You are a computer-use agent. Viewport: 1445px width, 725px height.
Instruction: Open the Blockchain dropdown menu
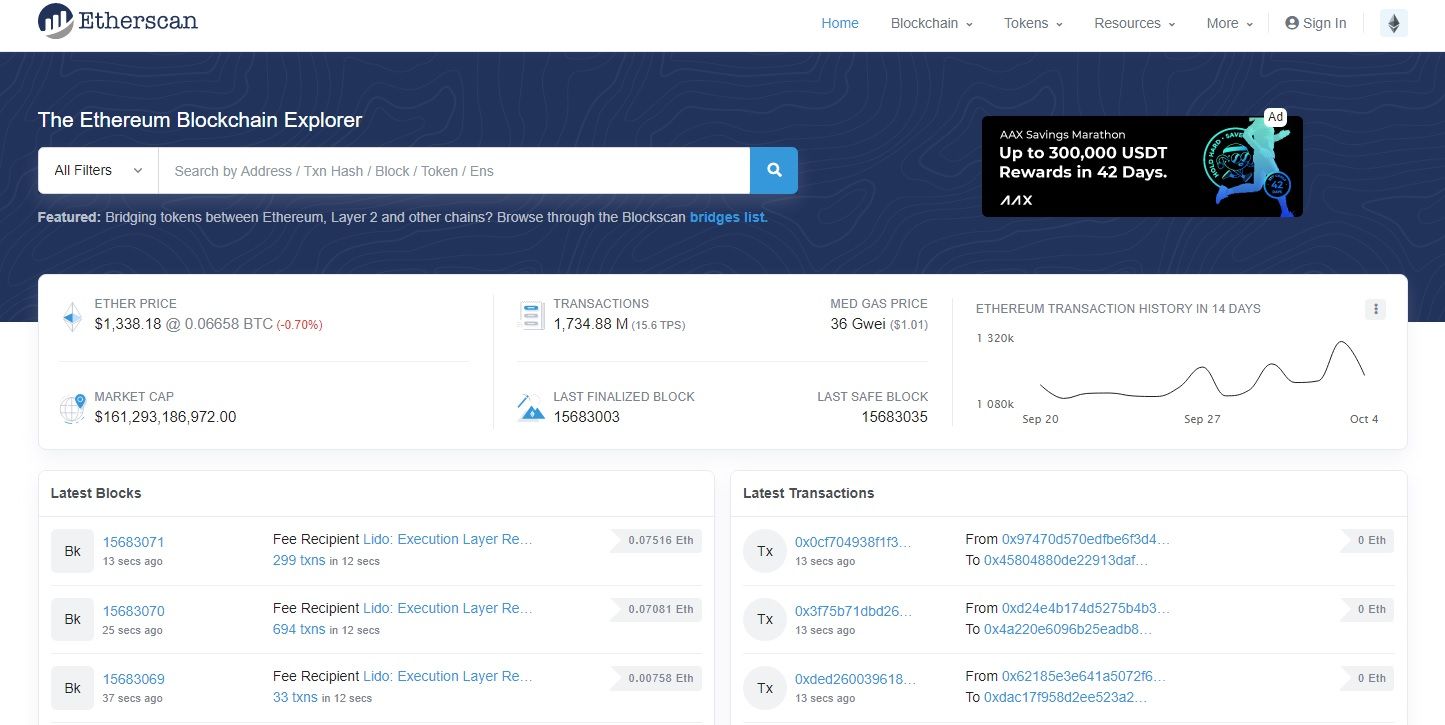[x=931, y=23]
